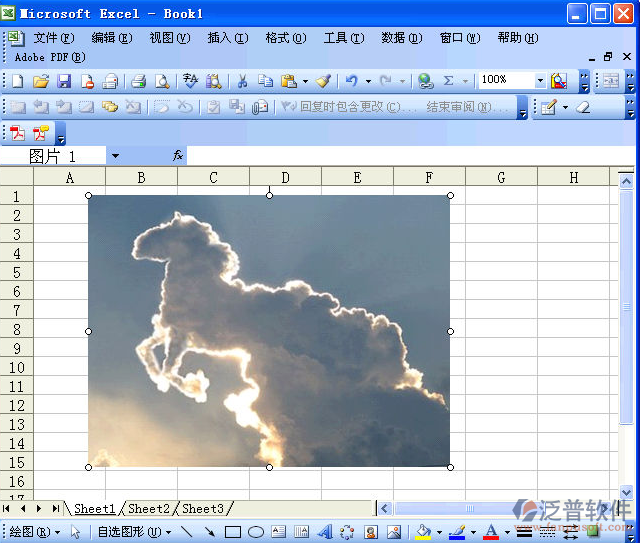Open the Paste options dropdown arrow
Image resolution: width=642 pixels, height=543 pixels.
(x=305, y=81)
